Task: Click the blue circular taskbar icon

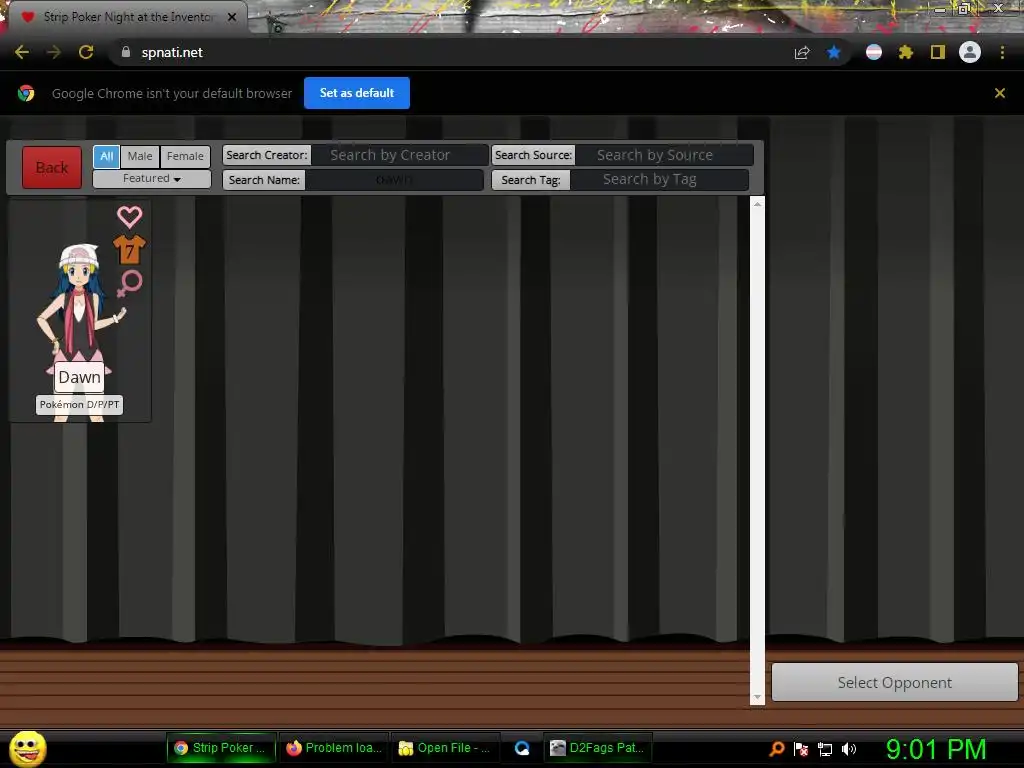Action: 522,748
